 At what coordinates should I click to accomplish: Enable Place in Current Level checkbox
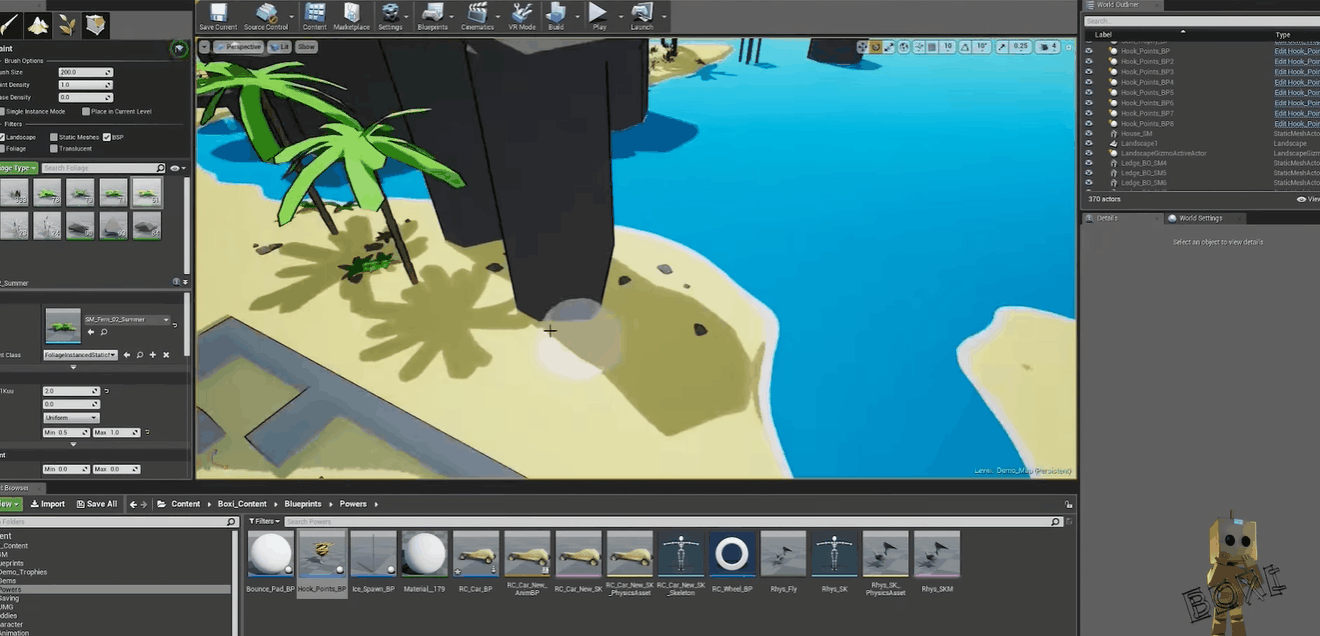pos(86,111)
